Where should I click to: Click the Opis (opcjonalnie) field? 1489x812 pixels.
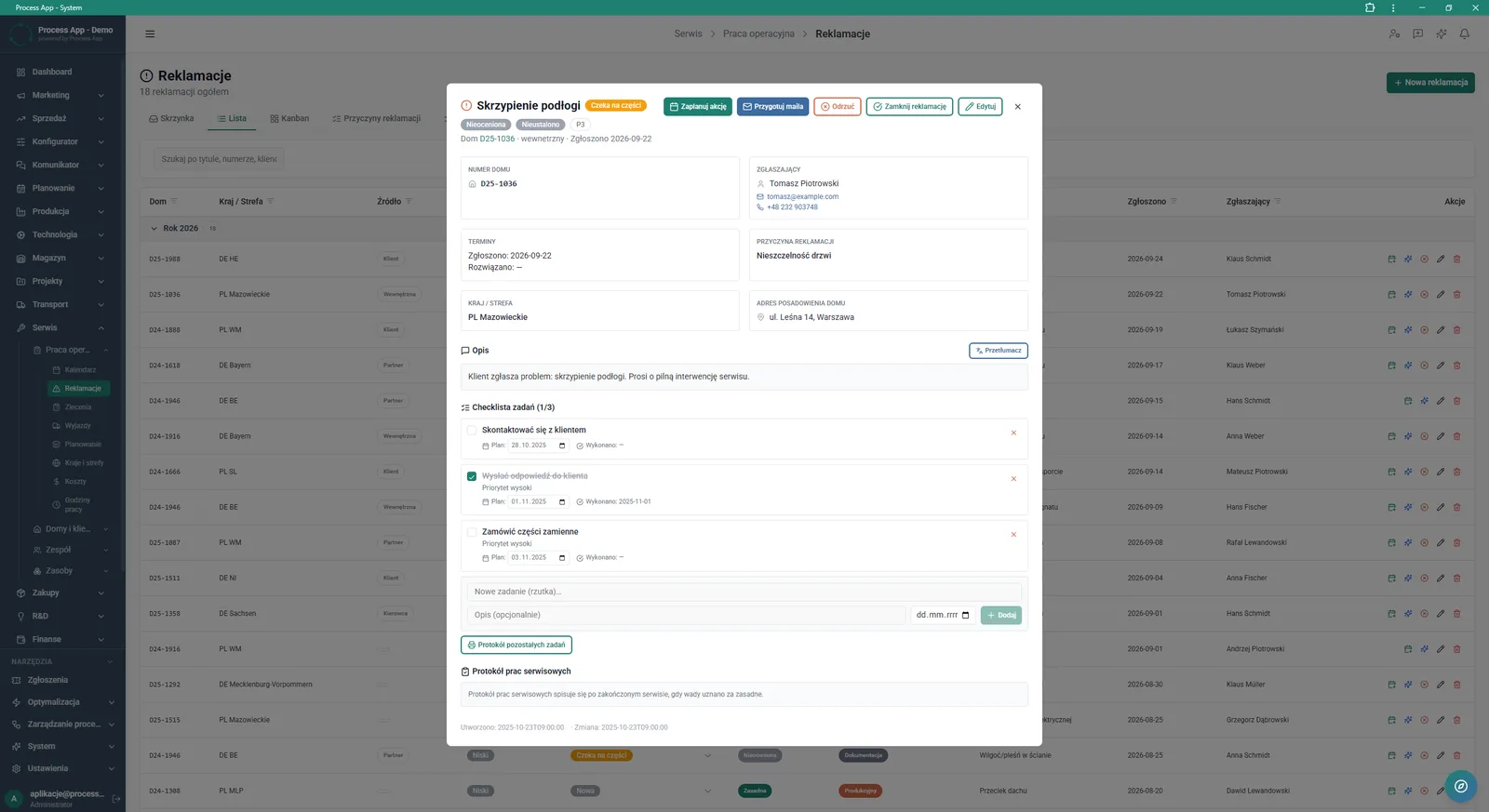[686, 615]
